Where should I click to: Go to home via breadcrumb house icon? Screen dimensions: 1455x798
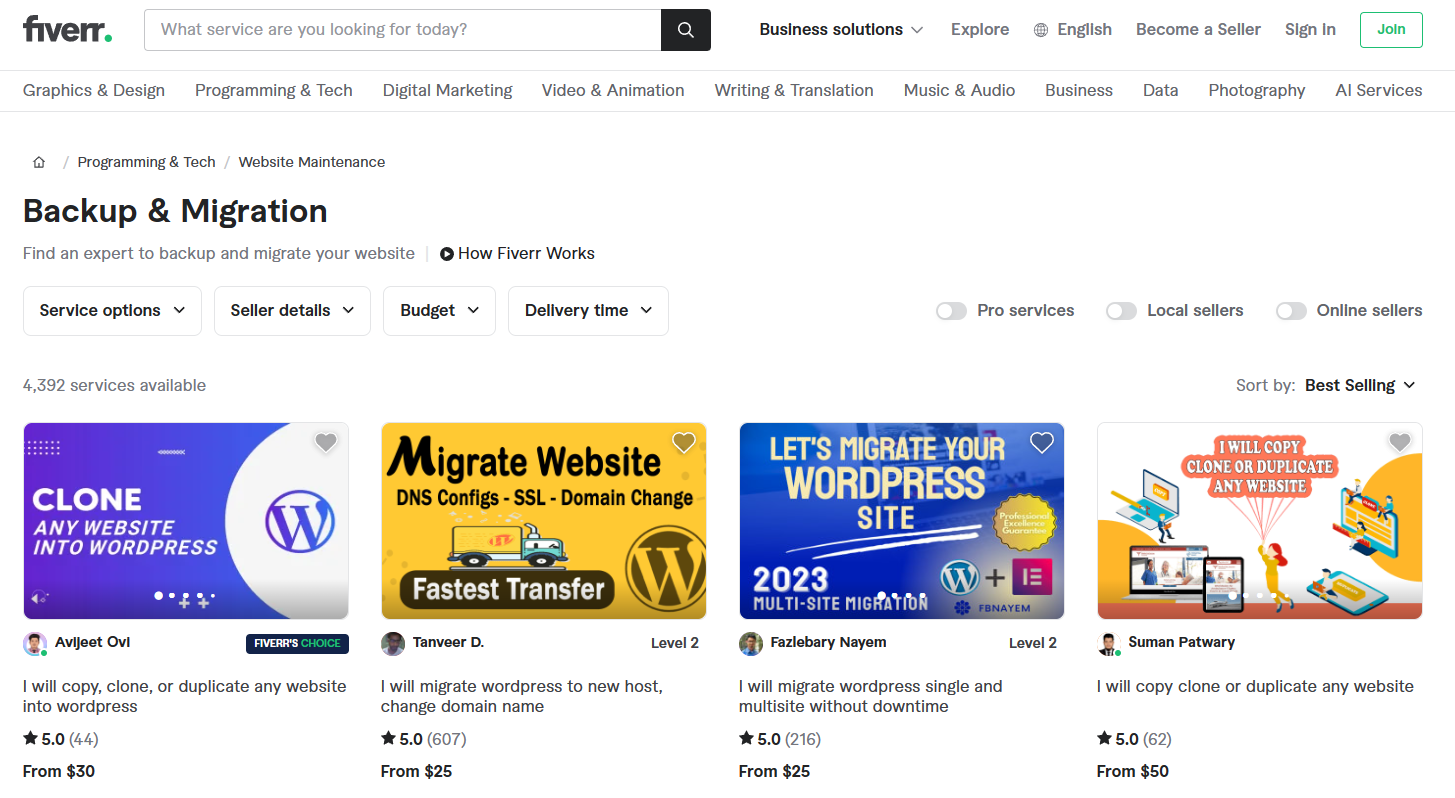(x=39, y=162)
